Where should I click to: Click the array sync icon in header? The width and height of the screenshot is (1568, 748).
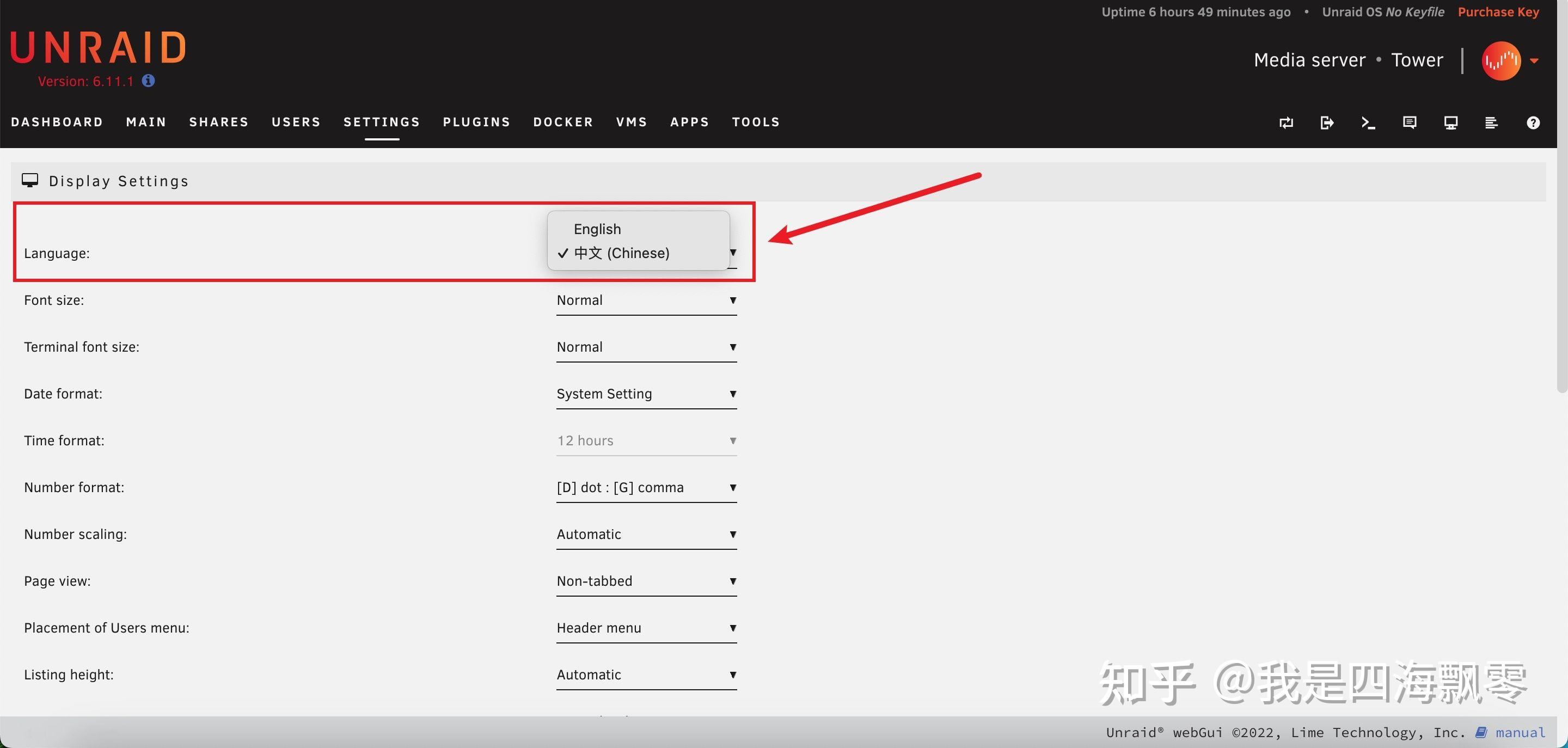click(1286, 123)
